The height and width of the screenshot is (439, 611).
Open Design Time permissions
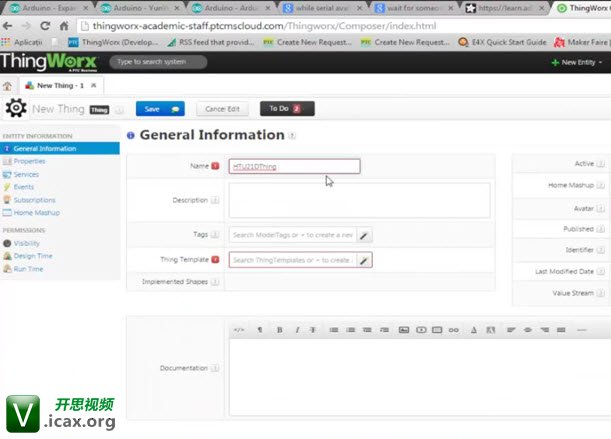(33, 256)
